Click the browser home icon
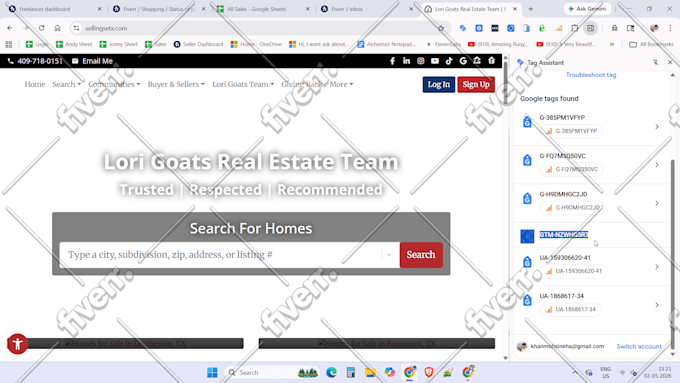This screenshot has width=680, height=383. coord(57,28)
